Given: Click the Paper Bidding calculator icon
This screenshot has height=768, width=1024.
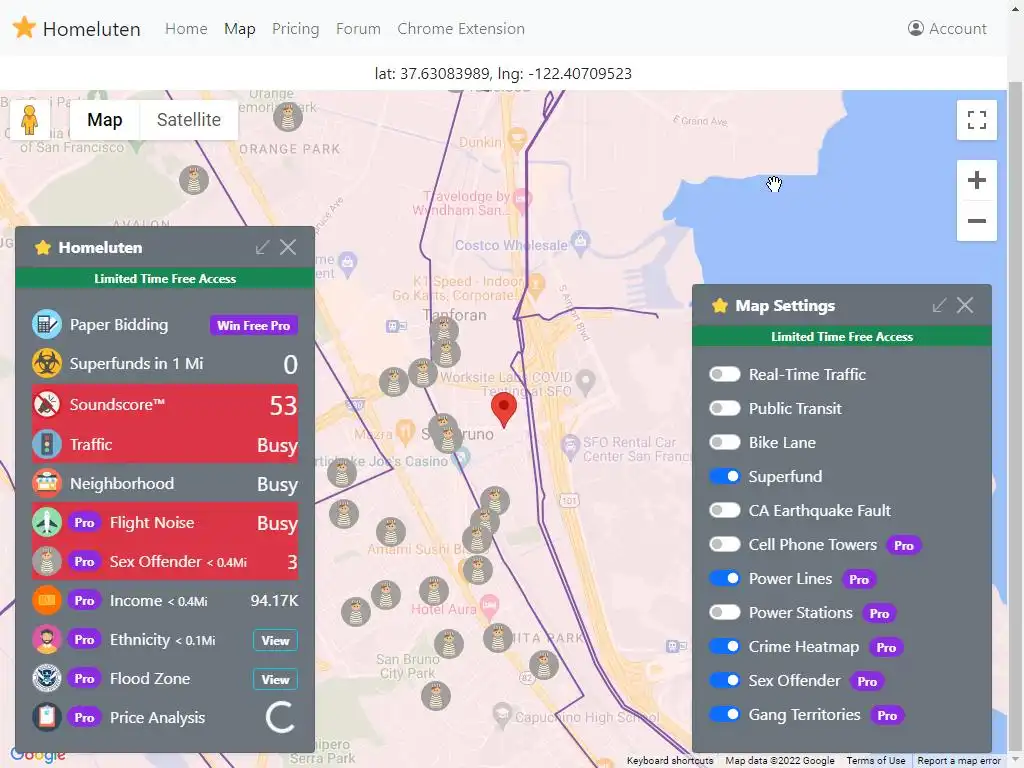Looking at the screenshot, I should (x=47, y=325).
